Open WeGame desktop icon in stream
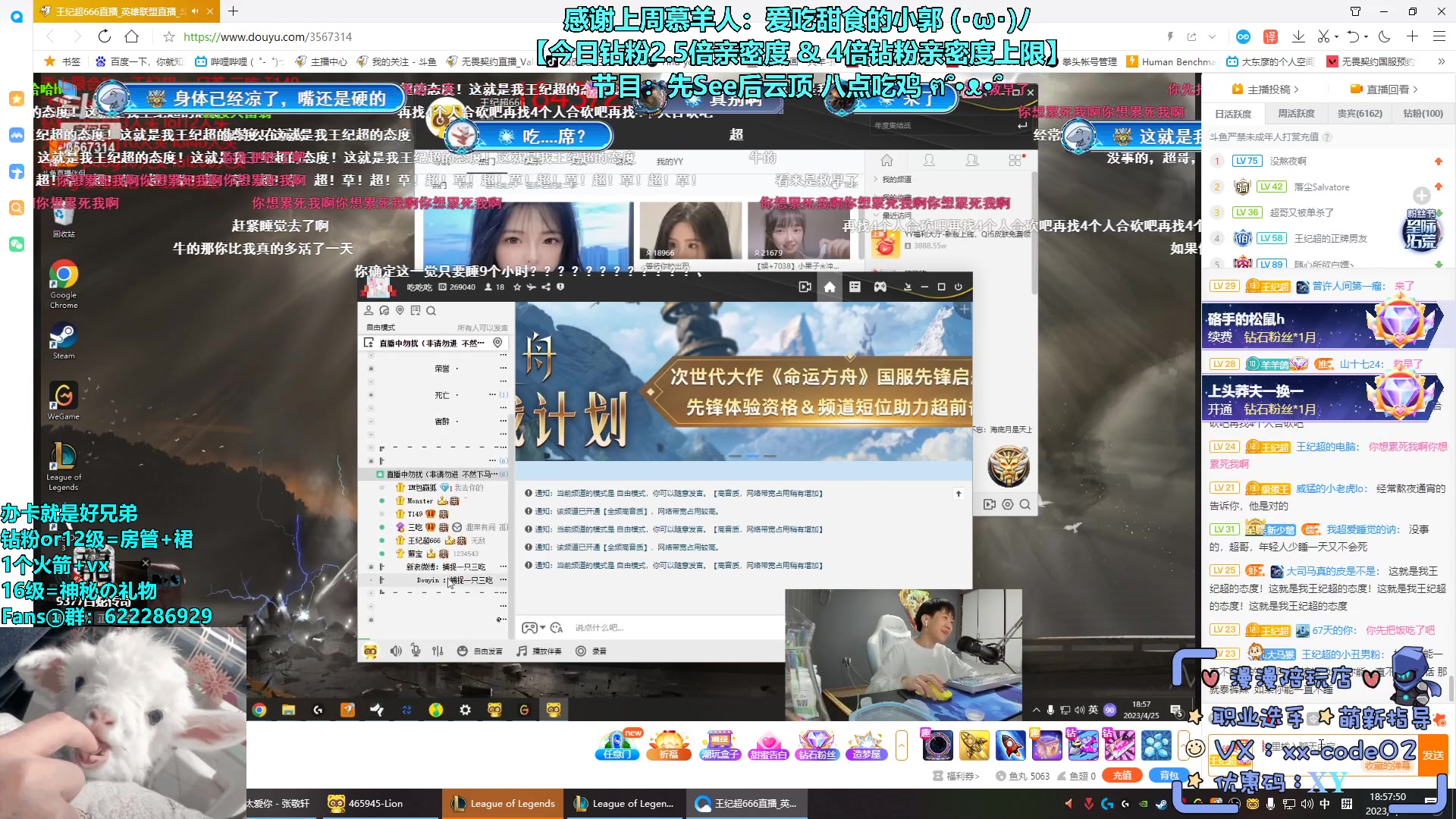1456x819 pixels. 64,400
